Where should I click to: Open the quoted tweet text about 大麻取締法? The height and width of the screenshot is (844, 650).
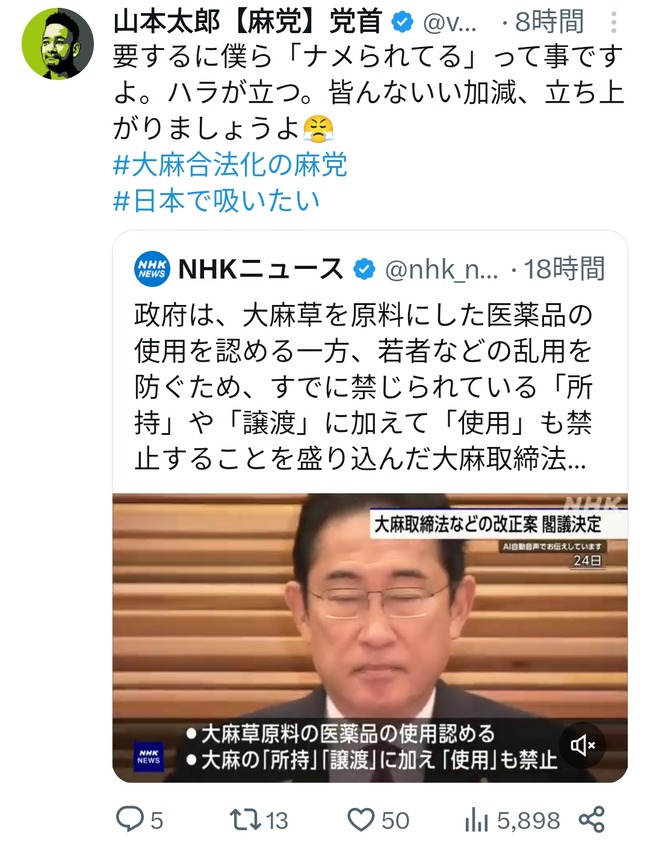(x=363, y=386)
